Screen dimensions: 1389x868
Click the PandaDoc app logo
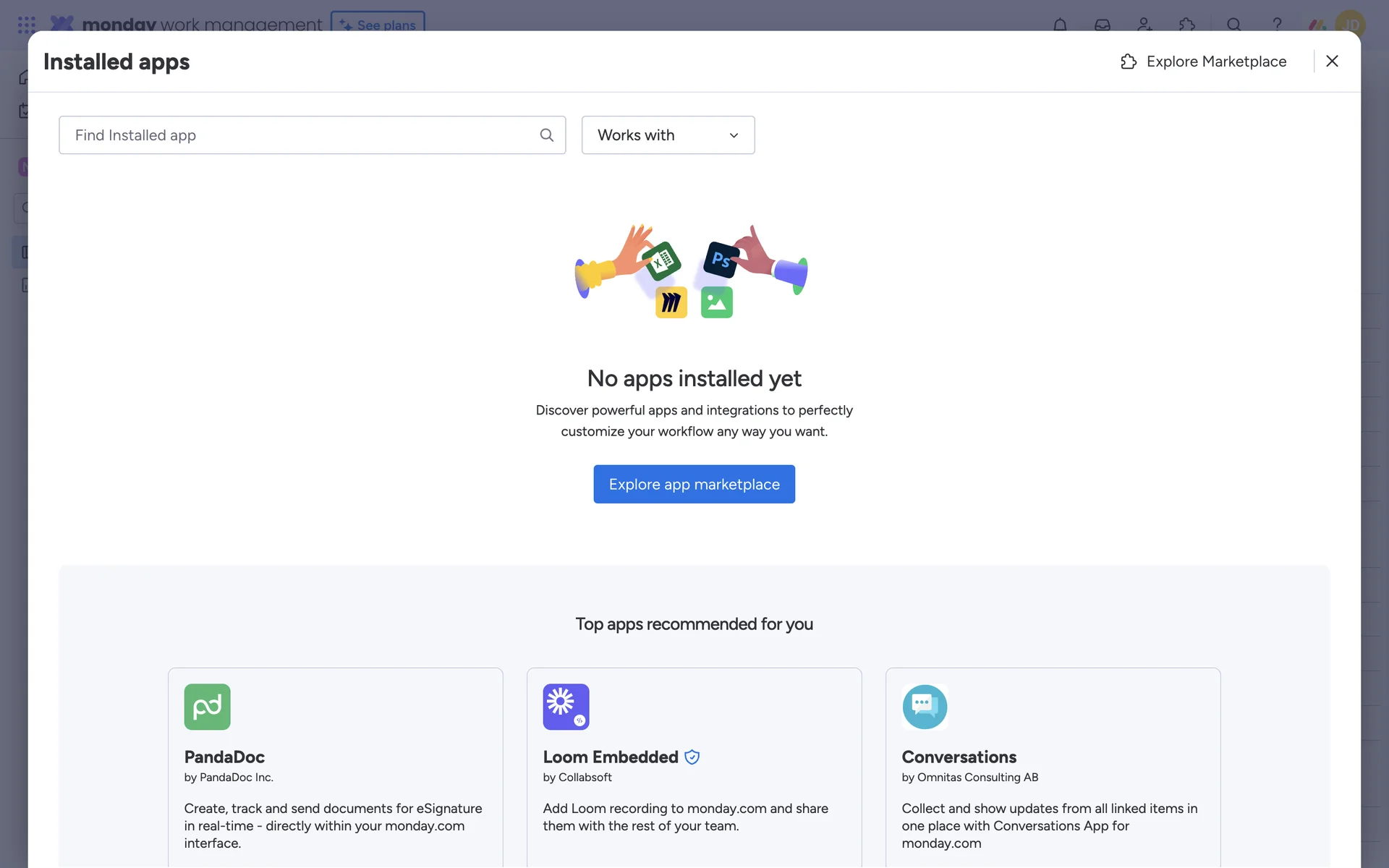pos(207,707)
